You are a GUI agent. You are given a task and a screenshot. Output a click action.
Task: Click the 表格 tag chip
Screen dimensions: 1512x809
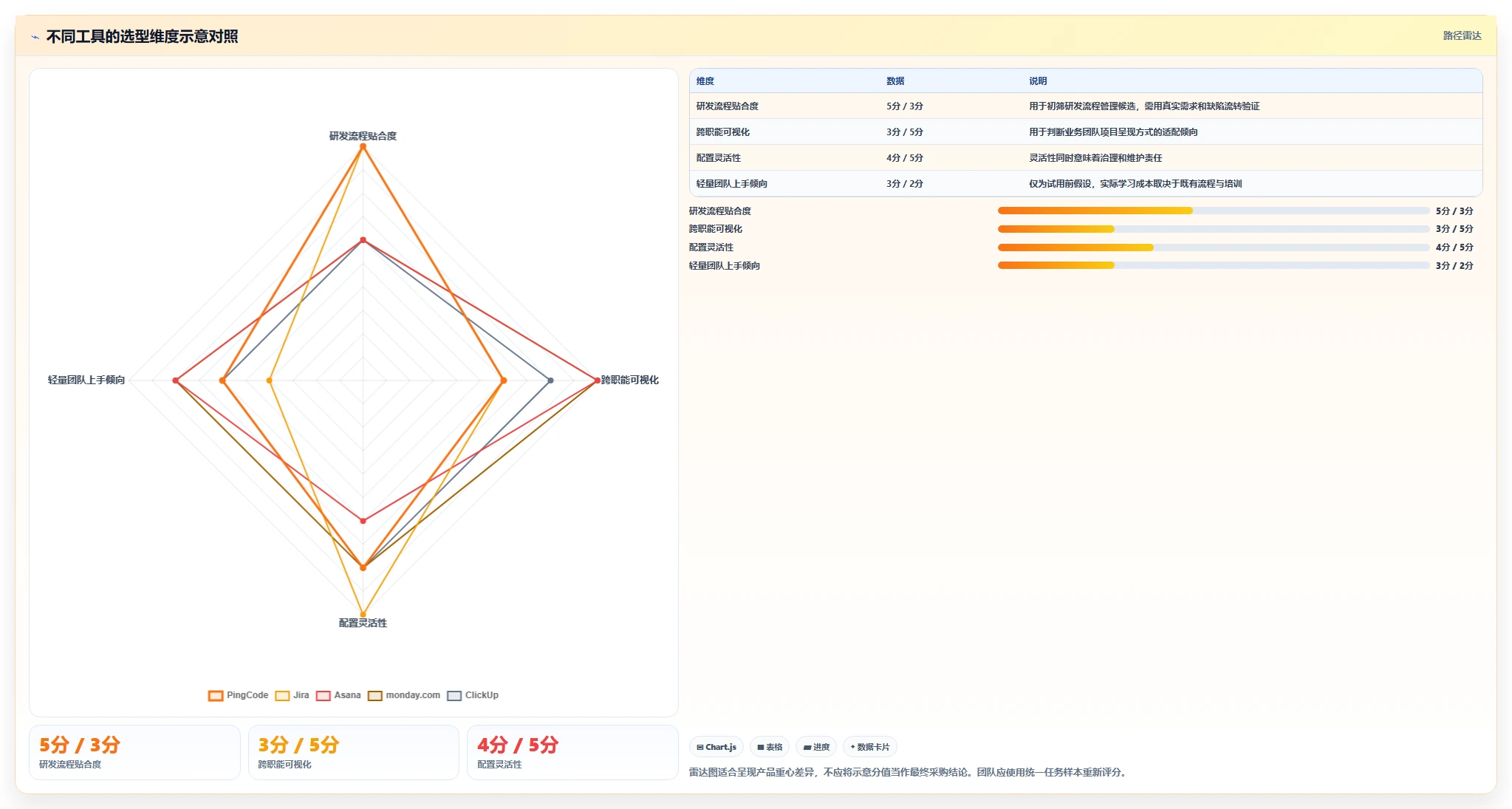(770, 747)
